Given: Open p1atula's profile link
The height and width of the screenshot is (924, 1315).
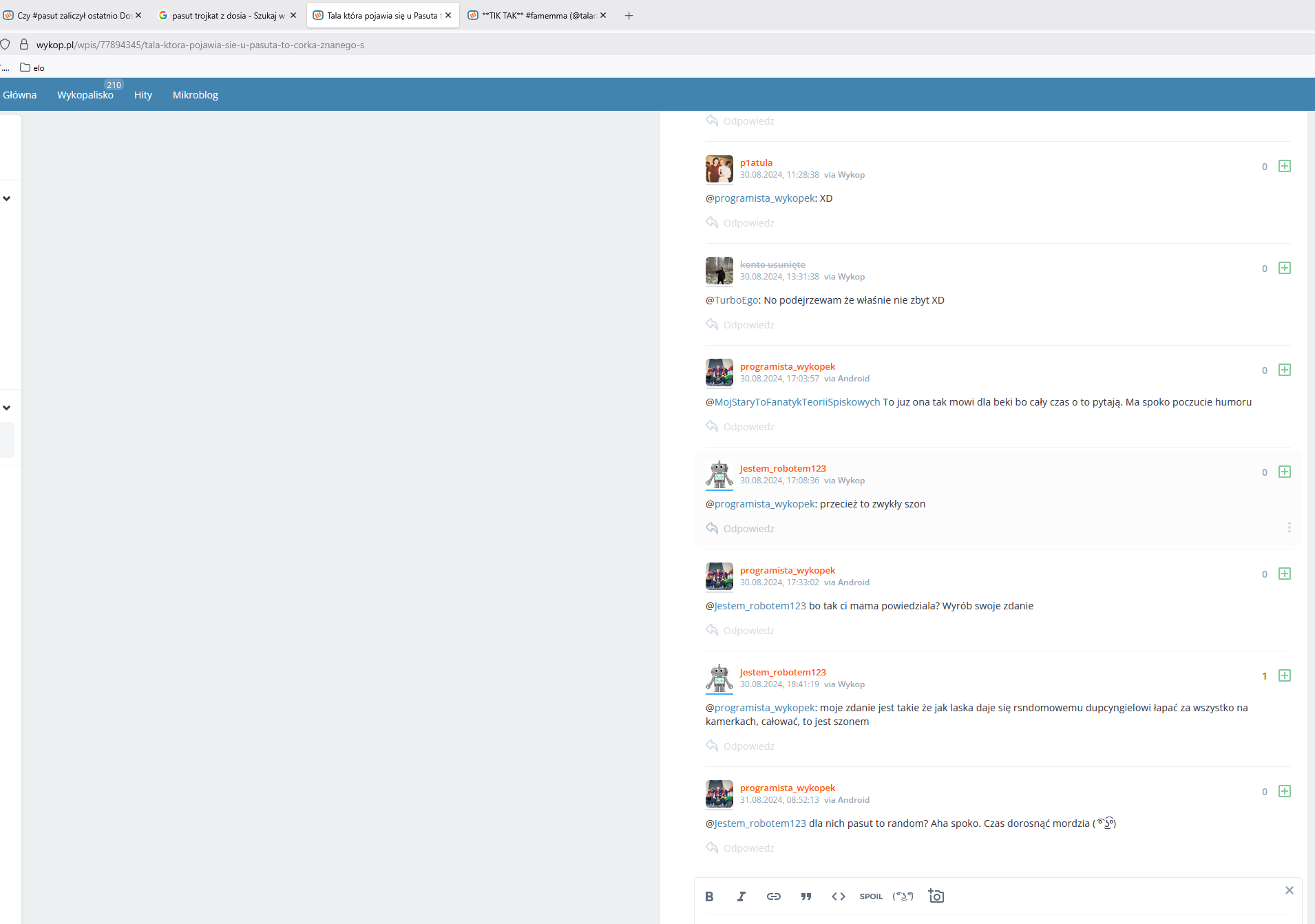Looking at the screenshot, I should pos(756,162).
